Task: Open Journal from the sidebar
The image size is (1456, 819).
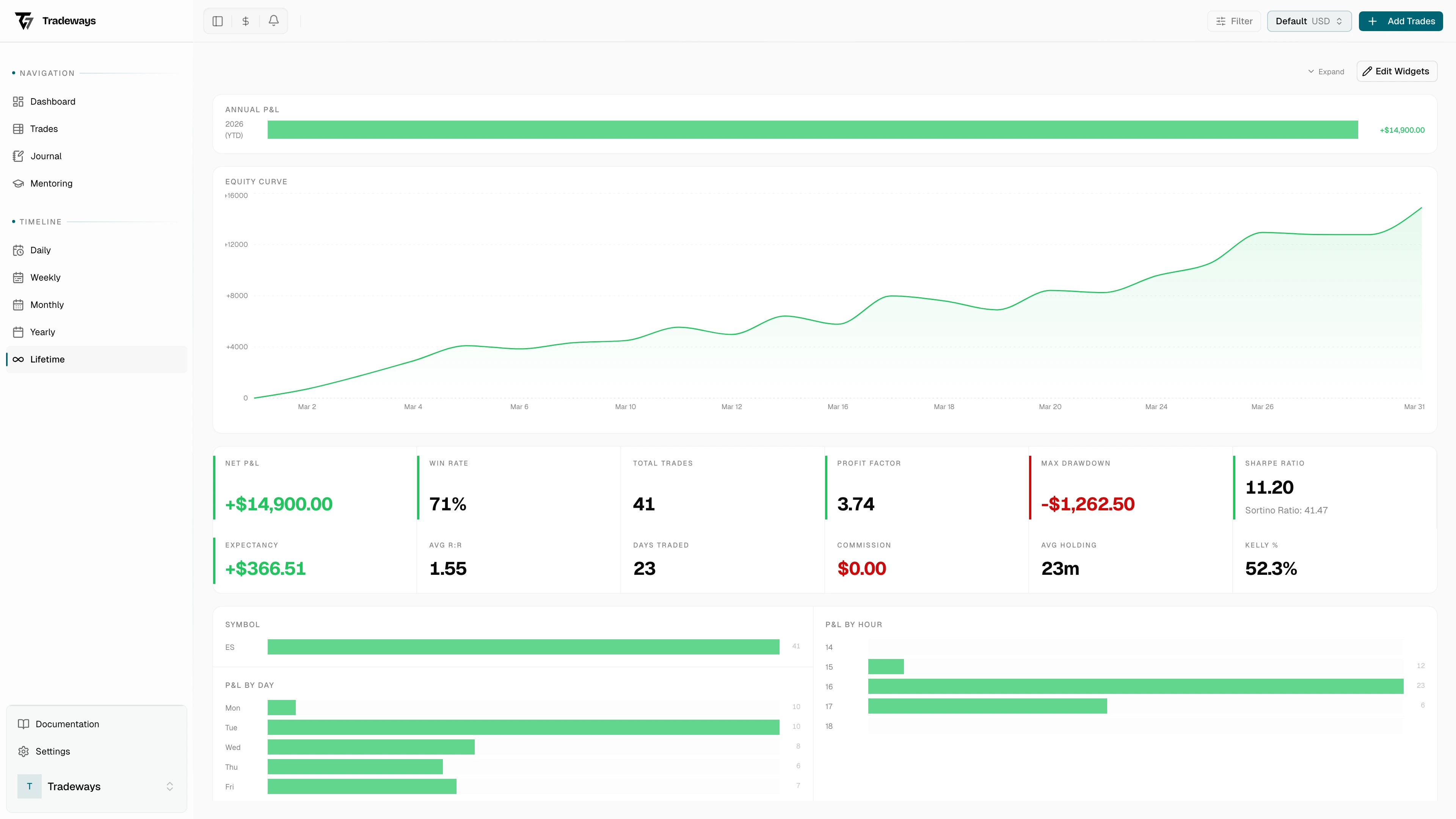Action: [46, 156]
